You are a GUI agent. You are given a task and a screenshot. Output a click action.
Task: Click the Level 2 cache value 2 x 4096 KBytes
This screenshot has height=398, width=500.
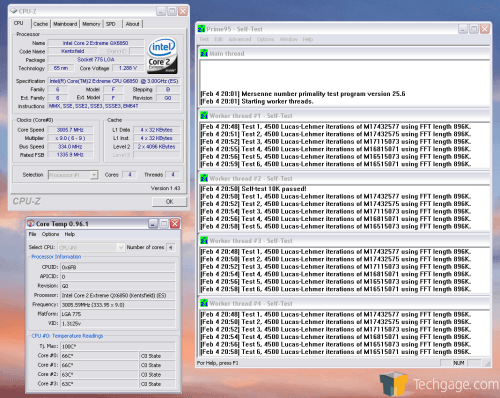(x=157, y=147)
